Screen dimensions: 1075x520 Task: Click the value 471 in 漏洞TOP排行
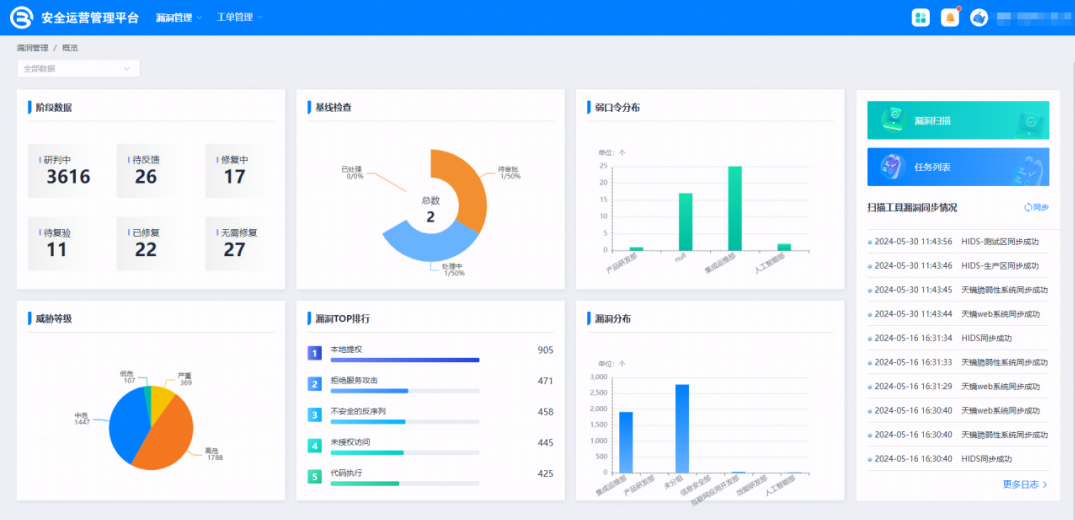pyautogui.click(x=545, y=381)
